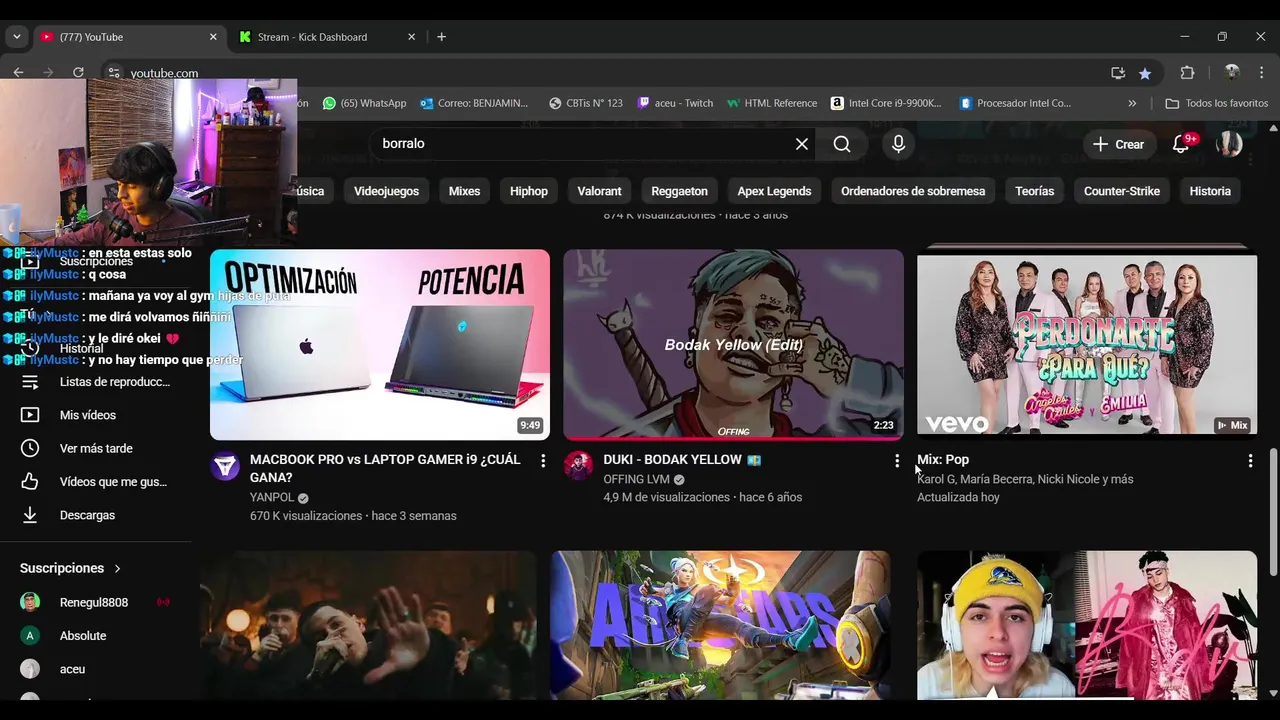Open the (65) WhatsApp bookmark

[364, 103]
